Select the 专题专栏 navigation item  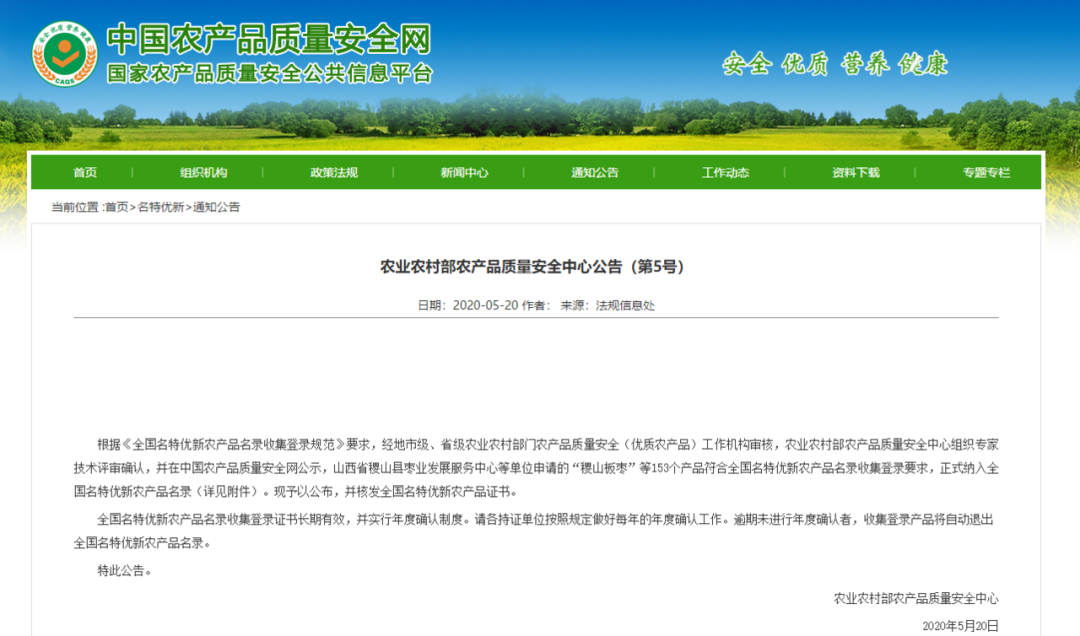tap(986, 172)
